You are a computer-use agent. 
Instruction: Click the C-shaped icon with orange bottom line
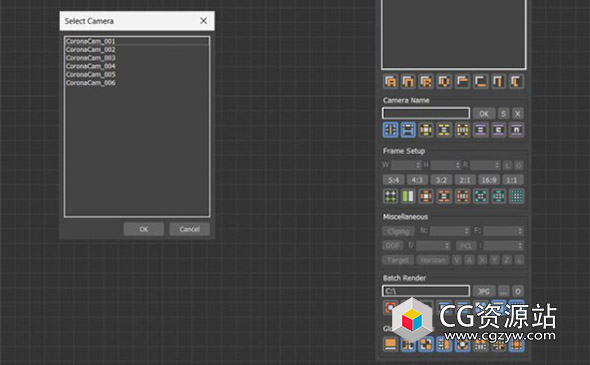[481, 81]
